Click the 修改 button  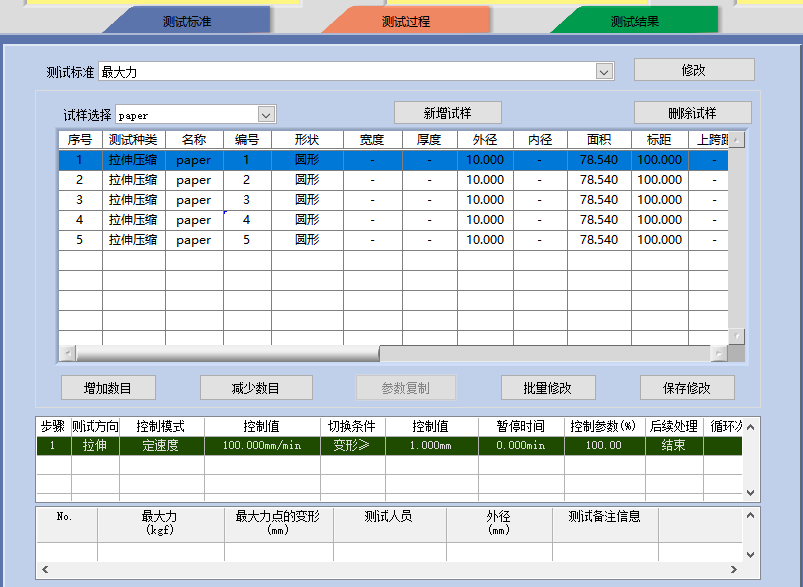(693, 70)
